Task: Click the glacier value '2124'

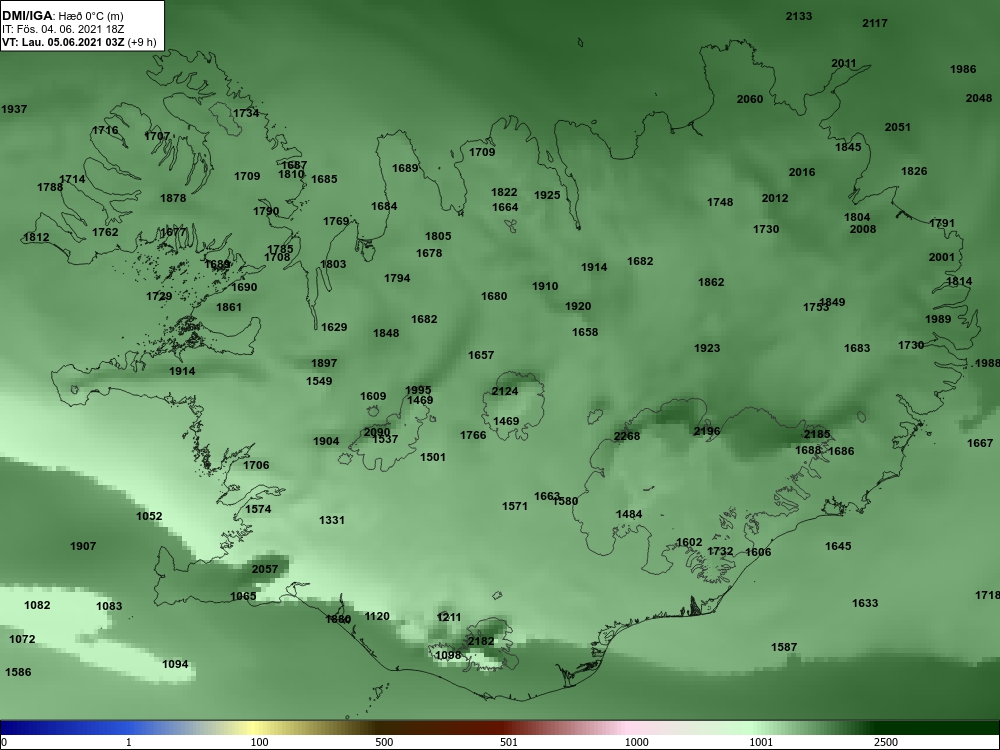Action: tap(504, 391)
